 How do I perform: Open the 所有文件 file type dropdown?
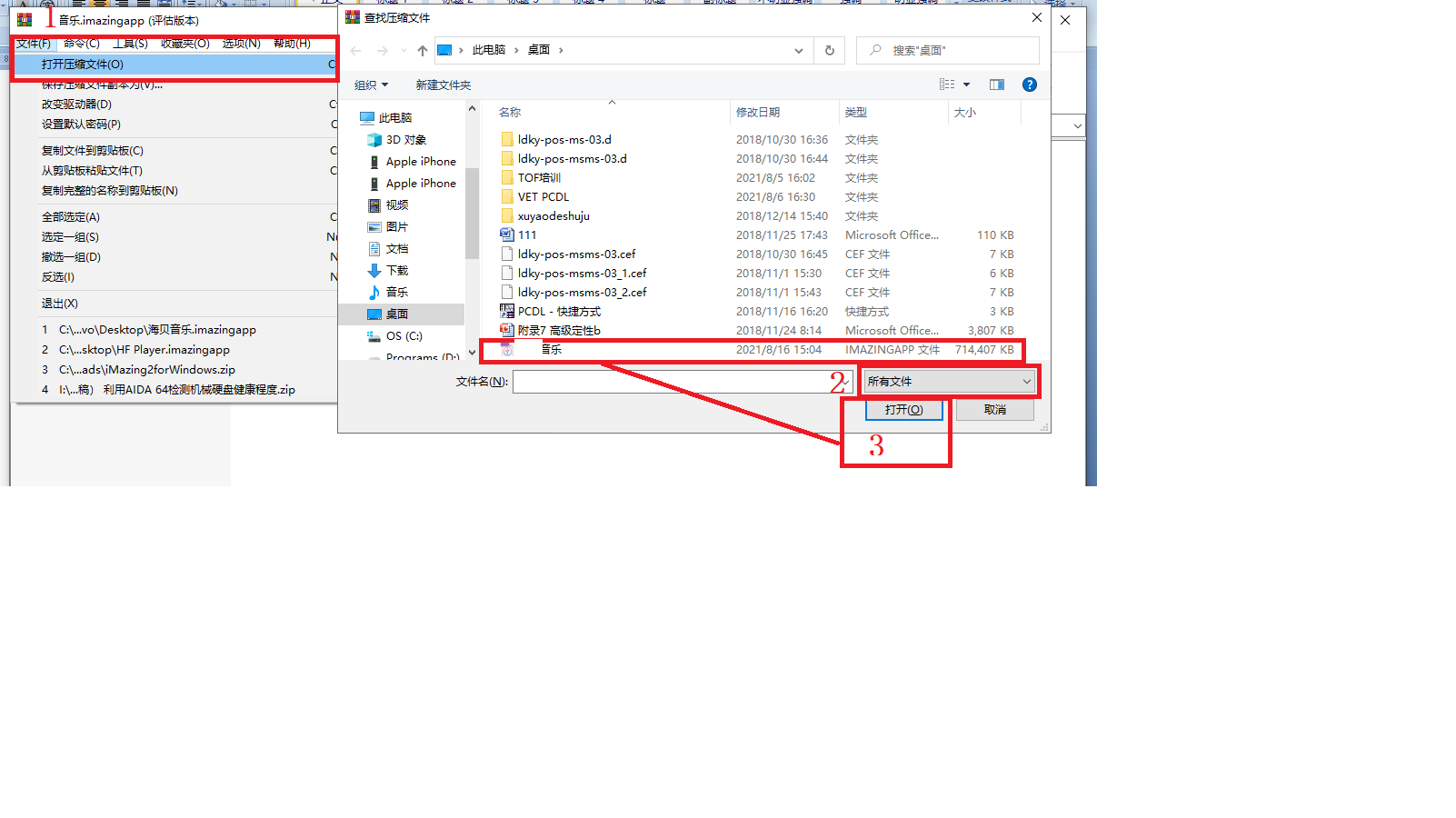click(x=949, y=382)
